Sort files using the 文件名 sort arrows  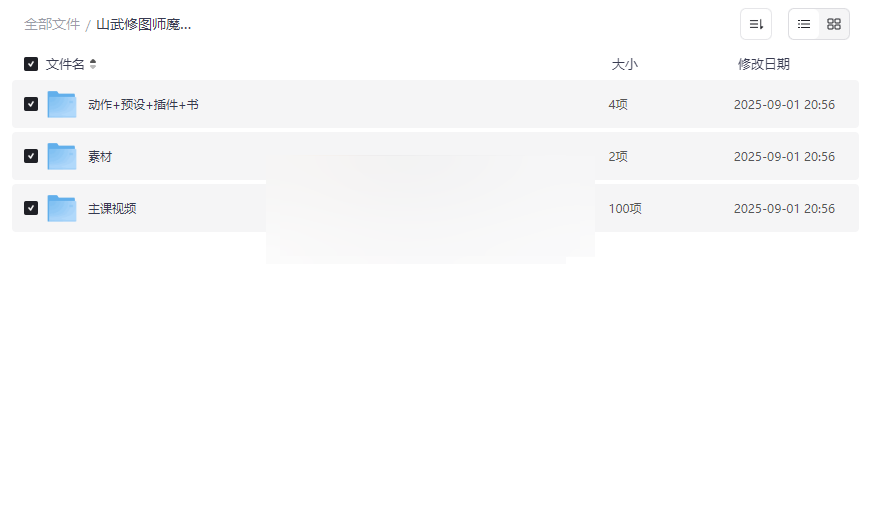pyautogui.click(x=93, y=64)
